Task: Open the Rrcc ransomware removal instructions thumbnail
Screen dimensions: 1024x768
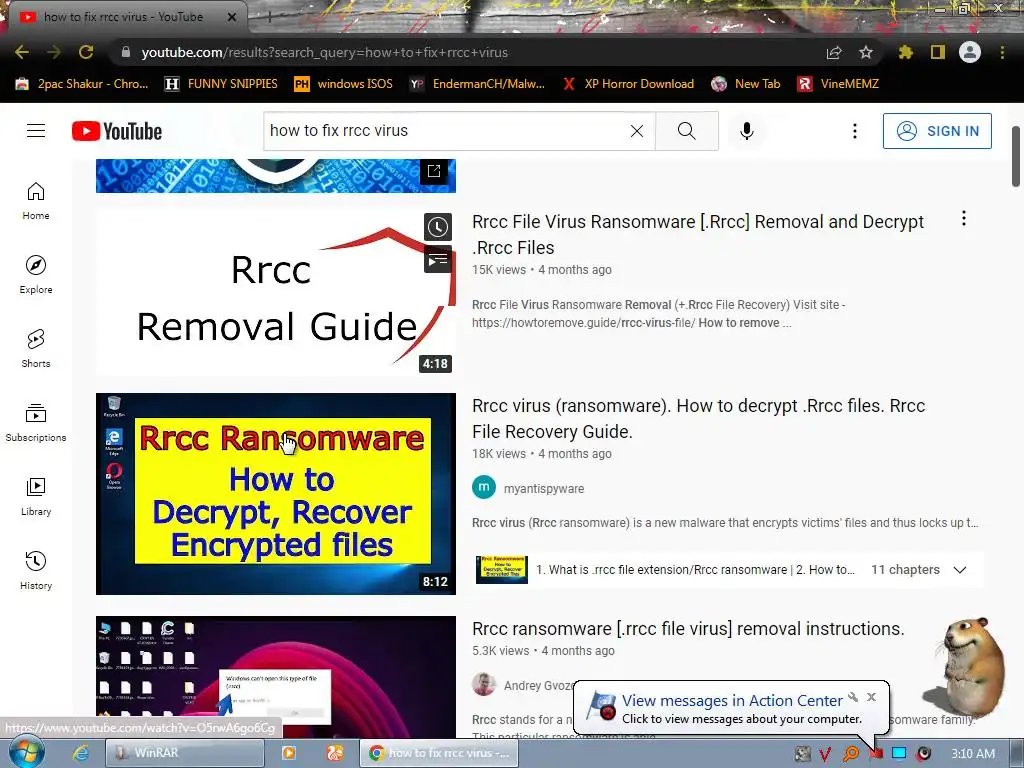Action: (x=276, y=677)
